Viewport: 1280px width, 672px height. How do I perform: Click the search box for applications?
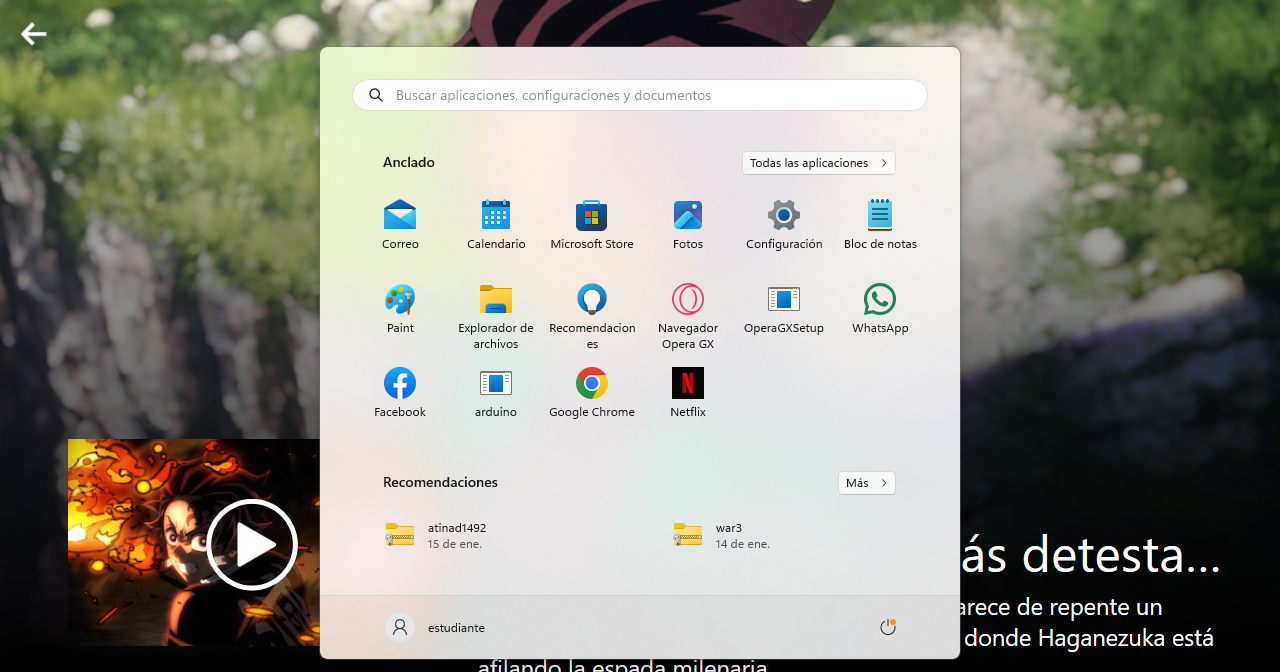(640, 95)
